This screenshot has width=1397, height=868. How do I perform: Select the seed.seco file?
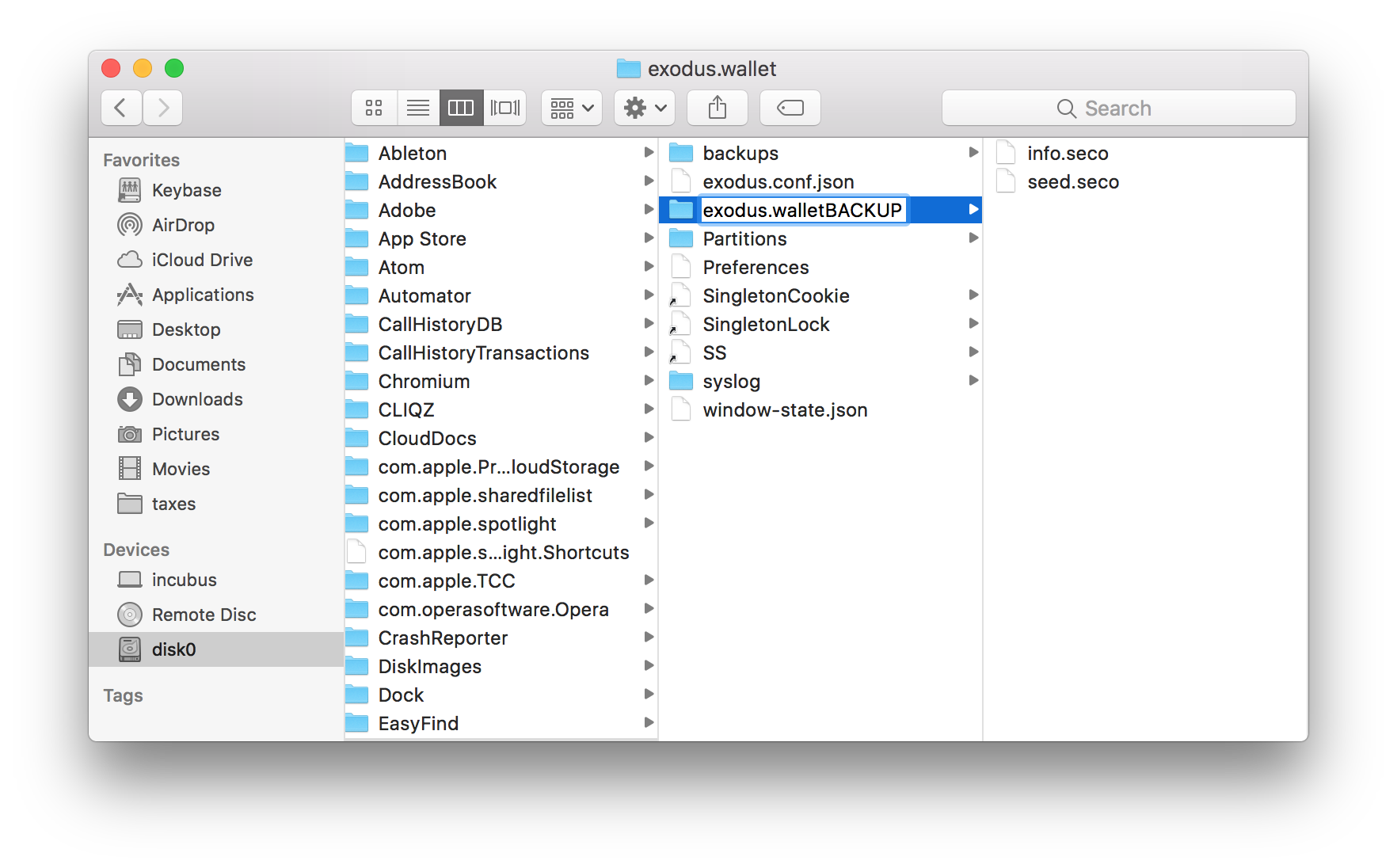tap(1145, 181)
